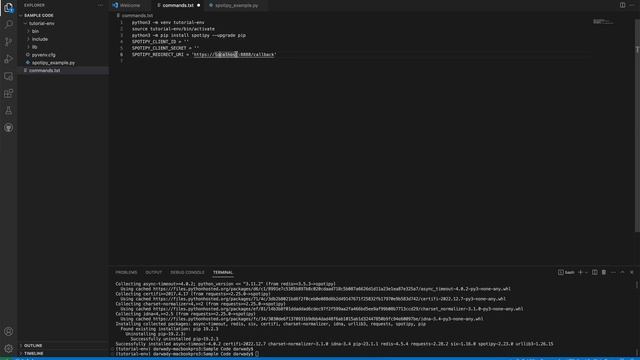Kill terminal with trash icon
The image size is (640, 360).
604,272
